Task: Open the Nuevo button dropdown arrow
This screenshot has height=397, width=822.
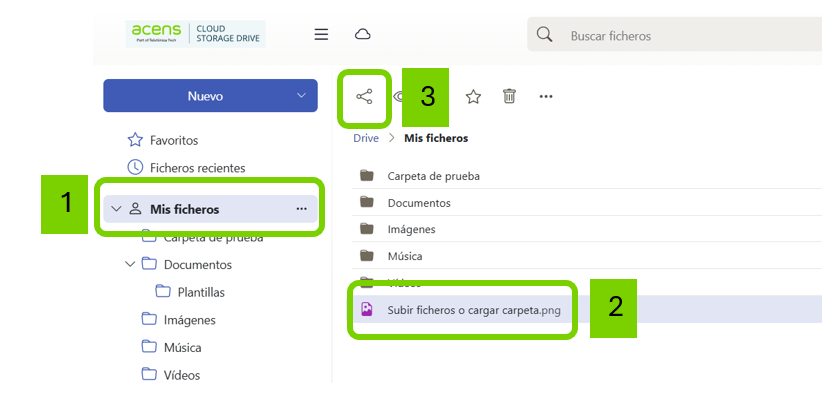Action: coord(301,95)
